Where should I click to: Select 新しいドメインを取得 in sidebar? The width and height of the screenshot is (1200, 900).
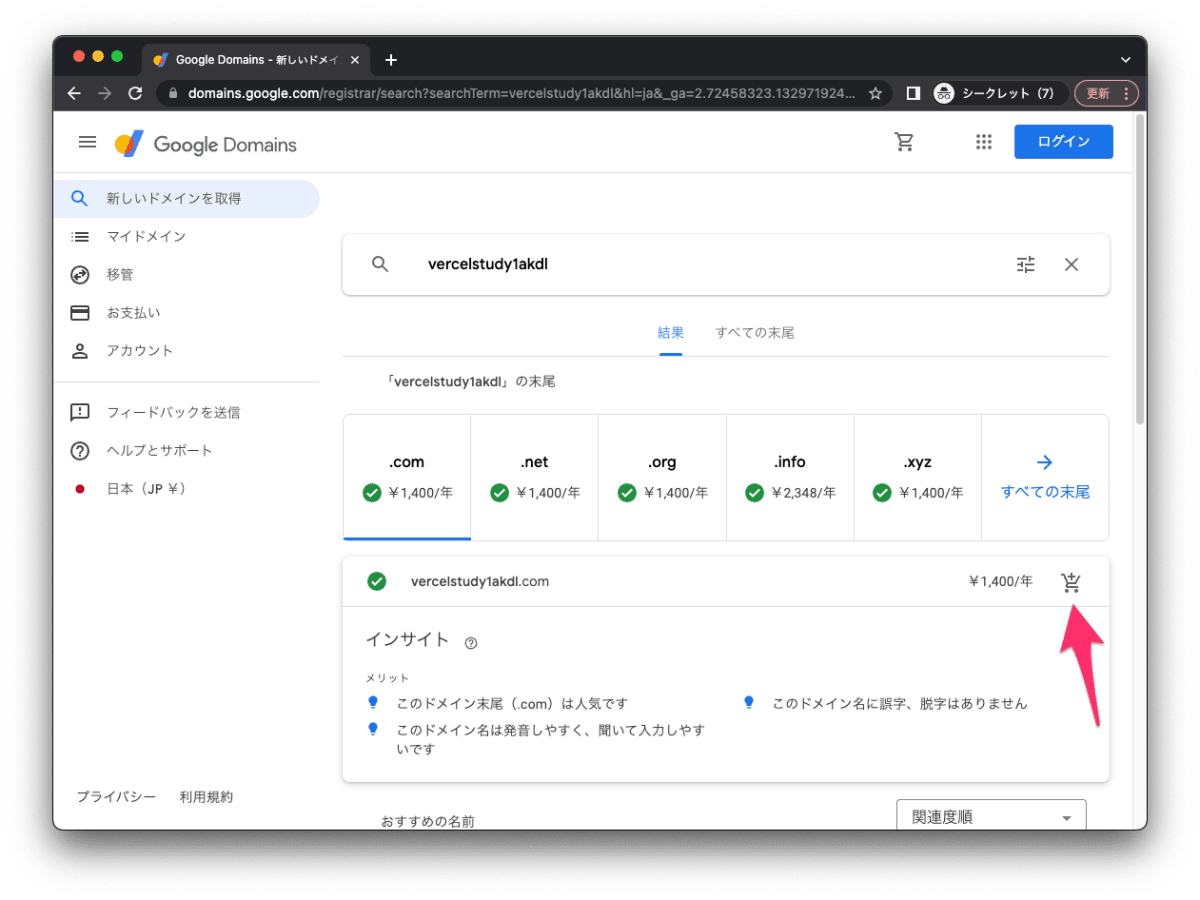(x=186, y=199)
